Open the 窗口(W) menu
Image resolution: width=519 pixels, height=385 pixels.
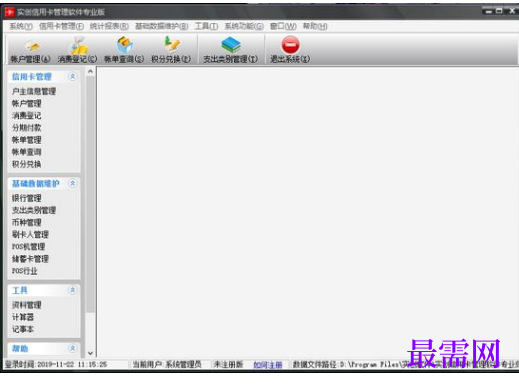(x=283, y=26)
